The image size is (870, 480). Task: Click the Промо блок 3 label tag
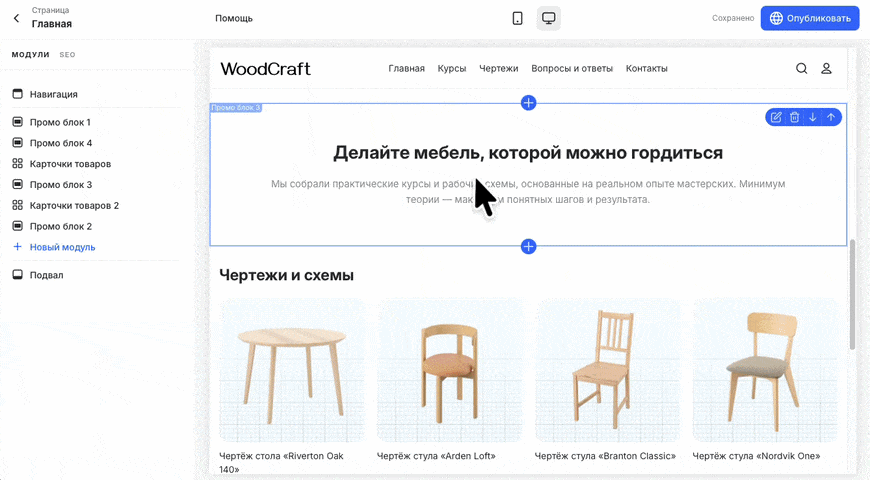[x=236, y=108]
